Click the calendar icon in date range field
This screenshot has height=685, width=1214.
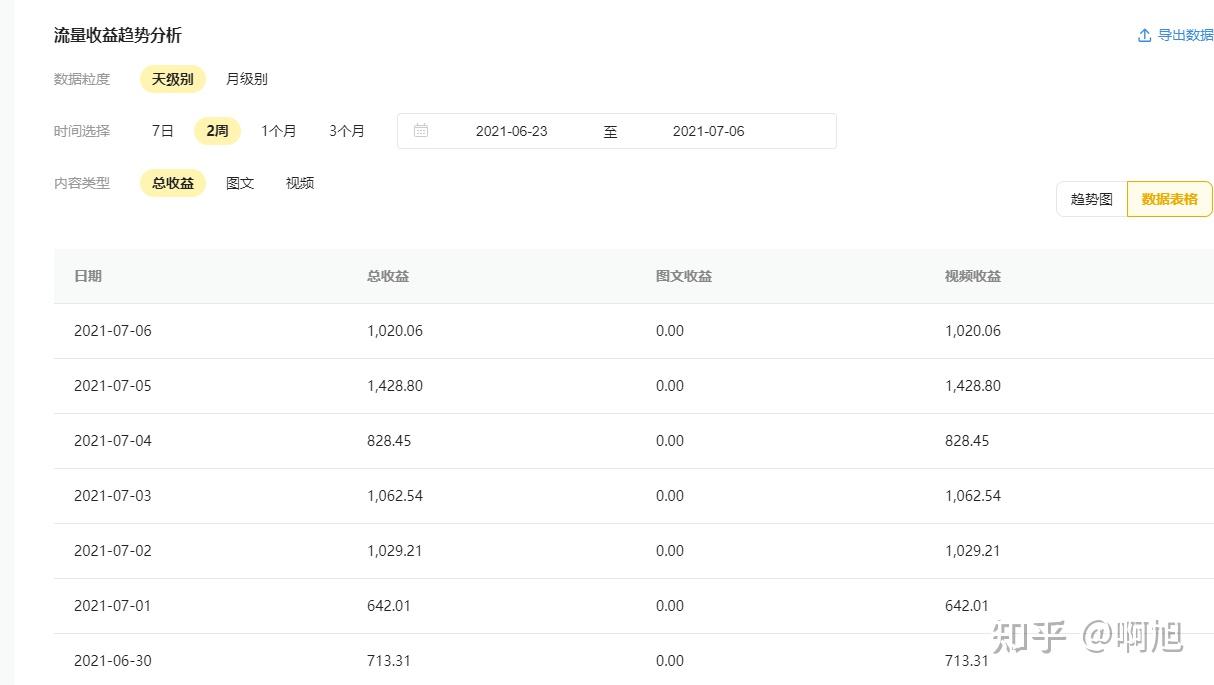click(x=421, y=131)
